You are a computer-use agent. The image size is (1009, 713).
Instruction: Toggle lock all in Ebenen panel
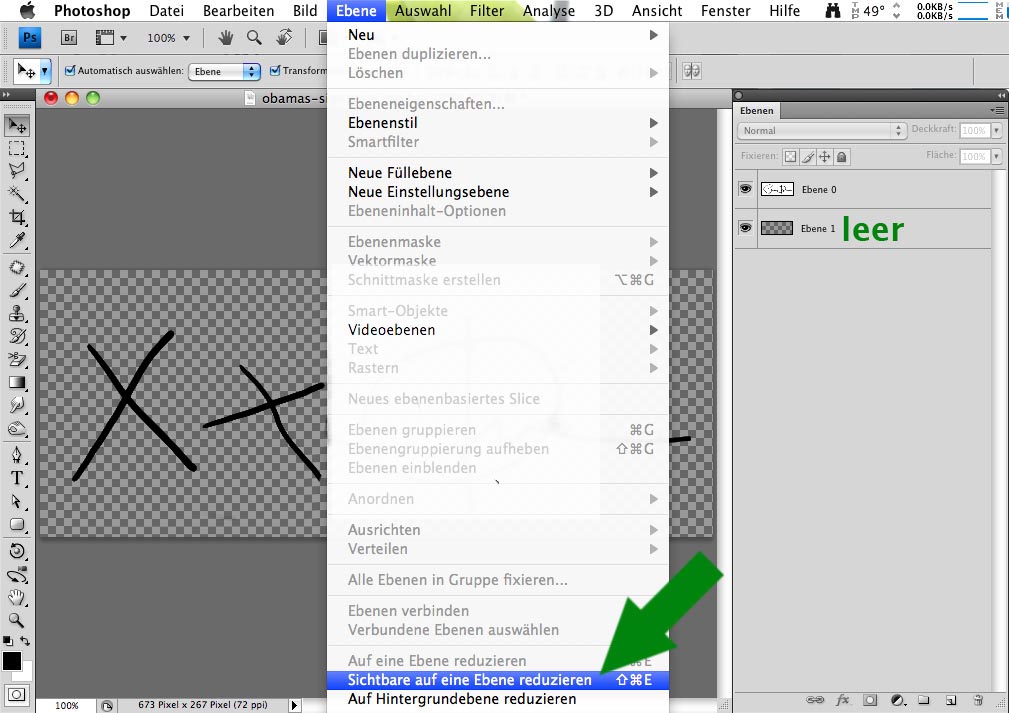click(841, 156)
